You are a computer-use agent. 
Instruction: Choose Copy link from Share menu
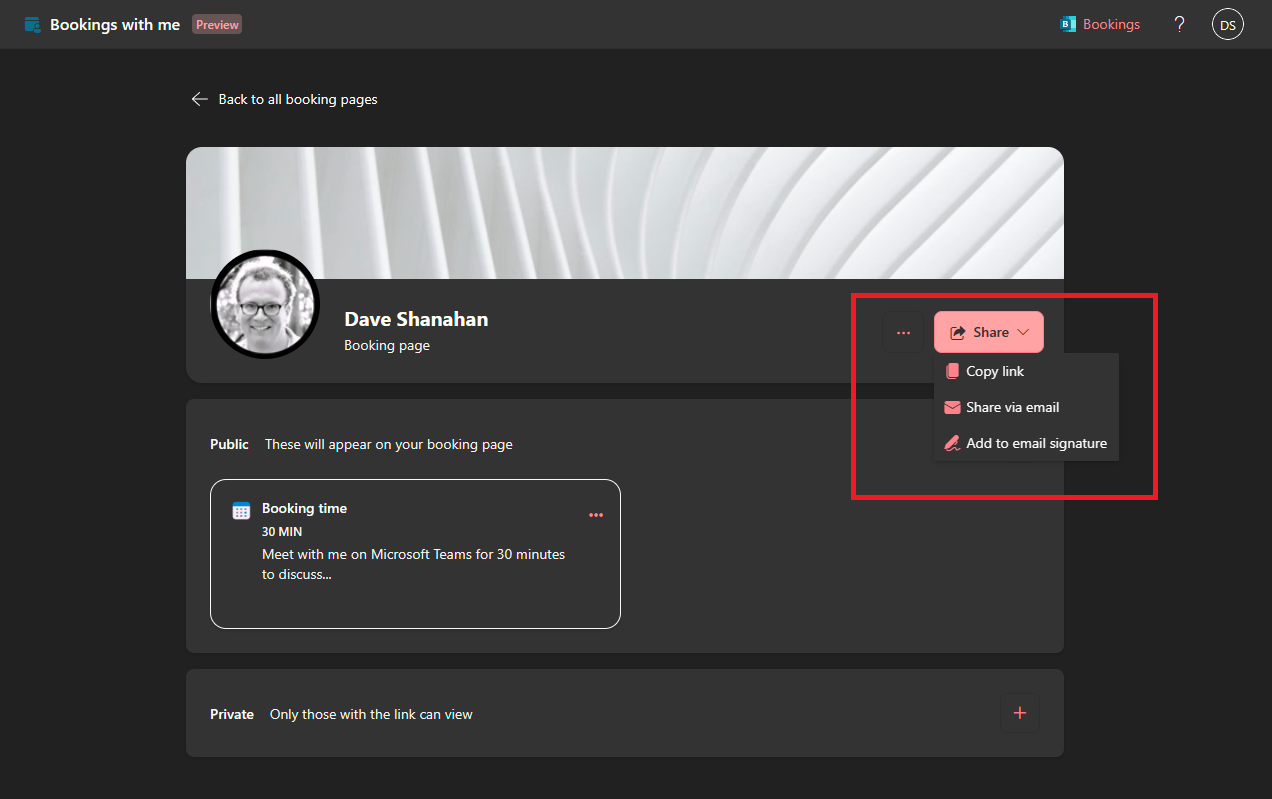[1026, 371]
